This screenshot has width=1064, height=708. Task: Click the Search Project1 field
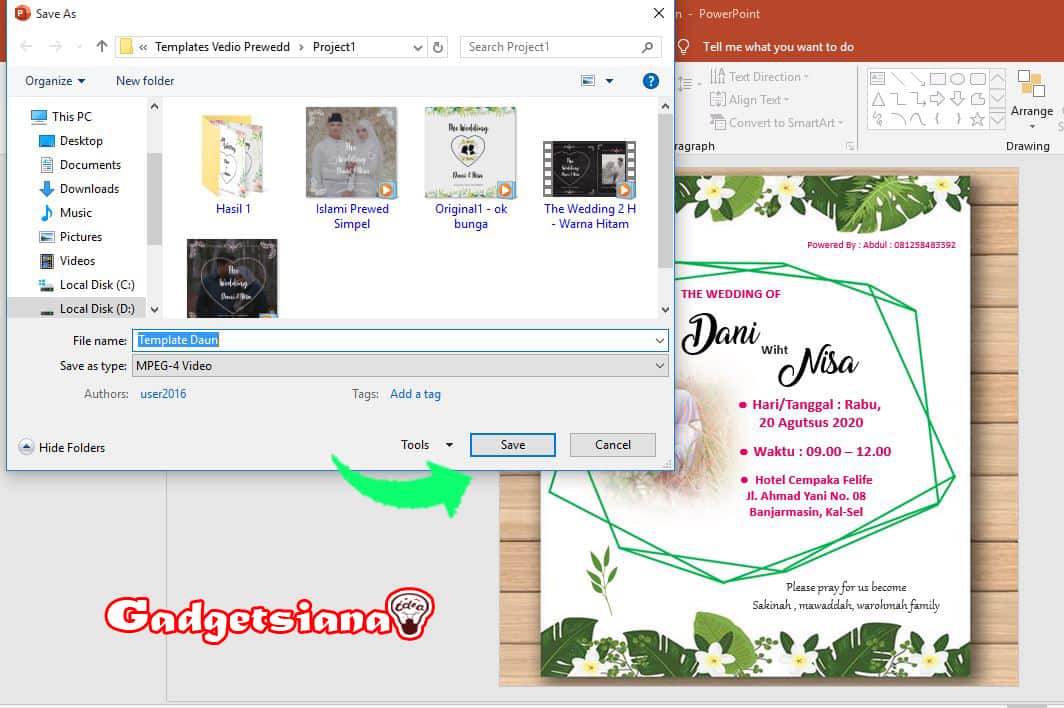click(x=553, y=47)
